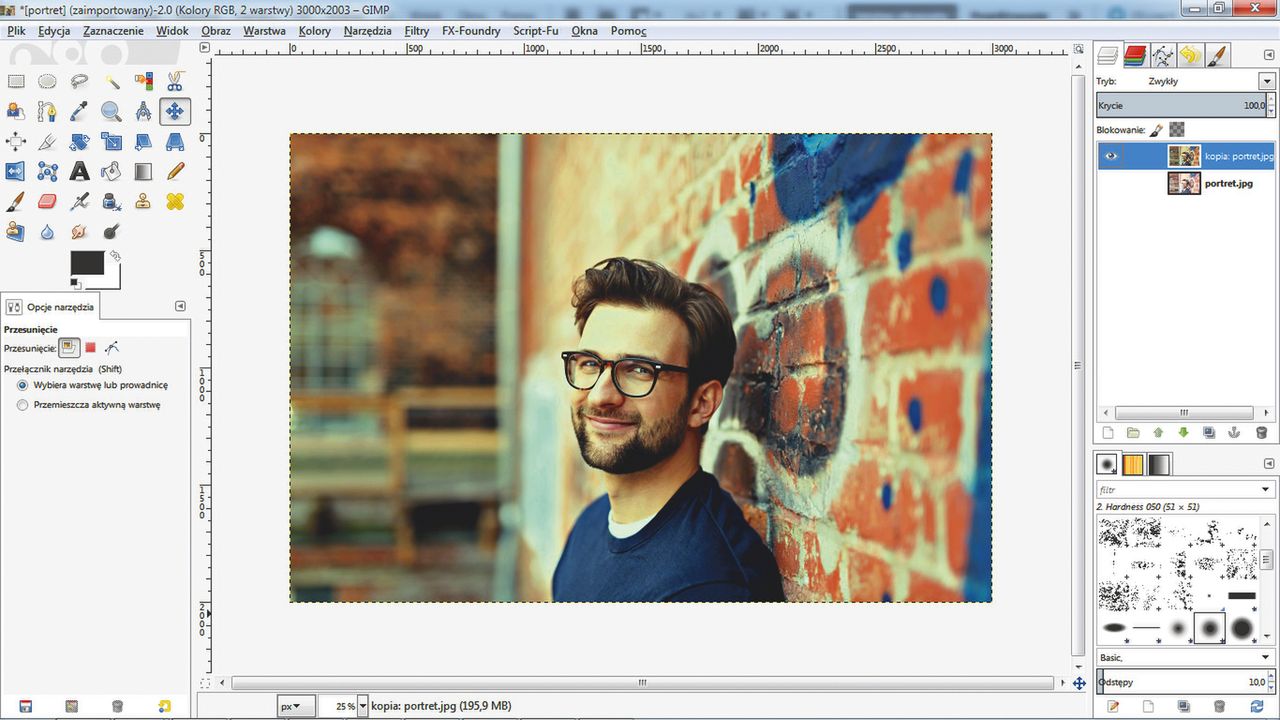
Task: Open the layers panel configuration menu arrow
Action: (x=1270, y=56)
